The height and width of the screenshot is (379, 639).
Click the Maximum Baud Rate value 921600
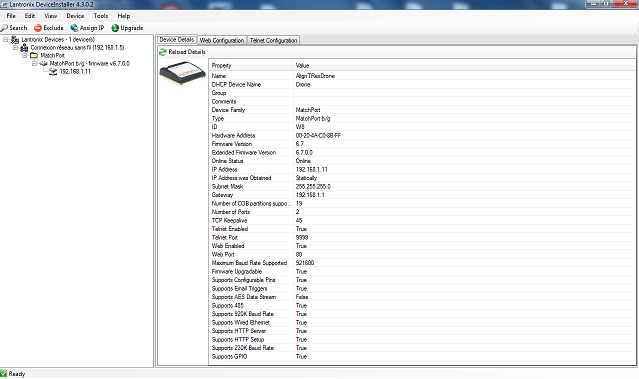pyautogui.click(x=305, y=263)
